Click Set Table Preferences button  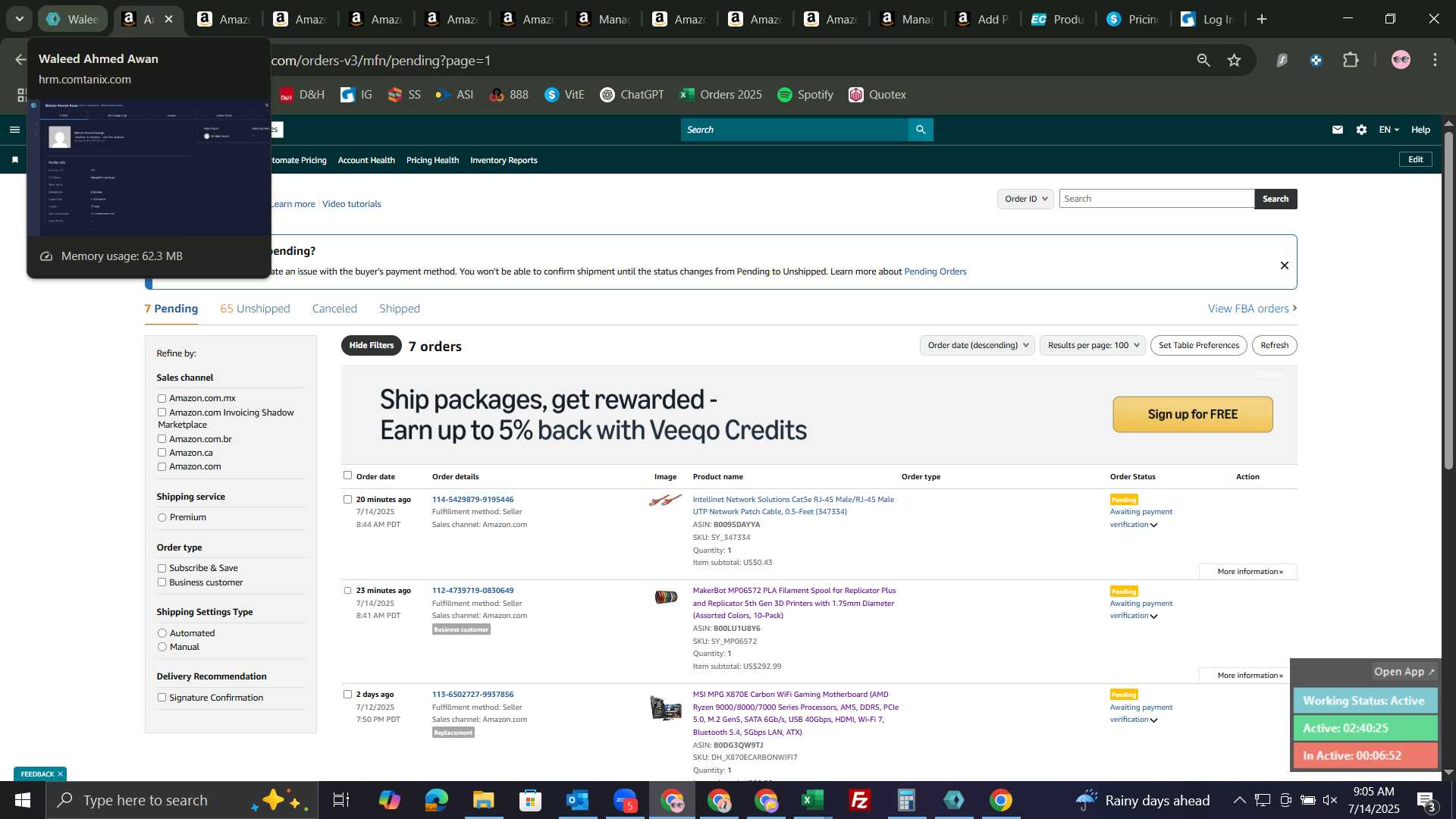[x=1198, y=345]
